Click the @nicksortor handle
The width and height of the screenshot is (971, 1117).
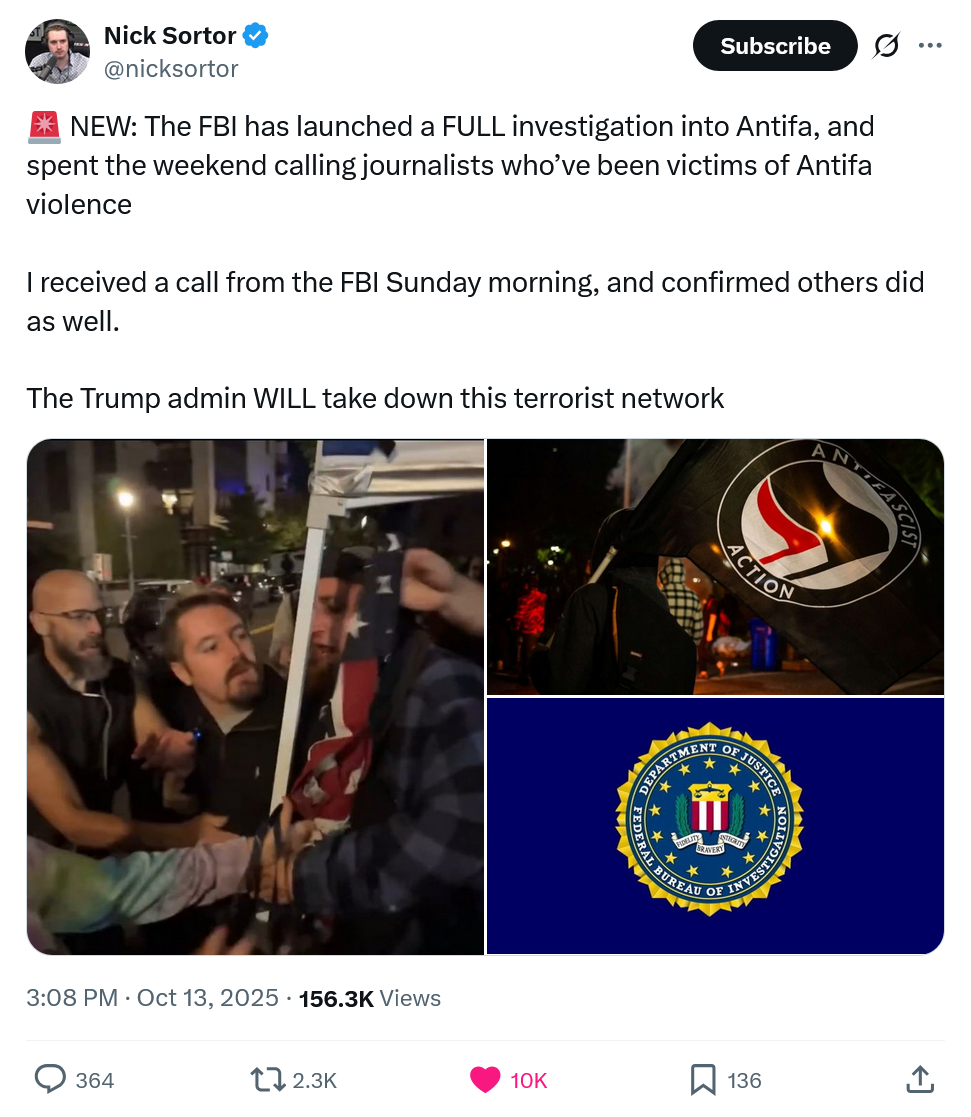point(171,68)
